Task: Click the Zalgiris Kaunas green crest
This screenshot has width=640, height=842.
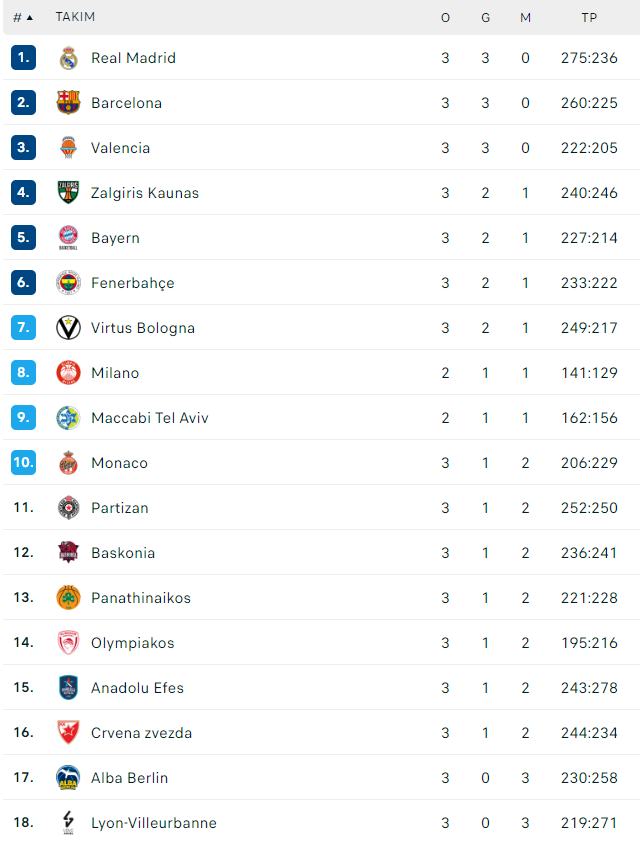Action: point(68,192)
